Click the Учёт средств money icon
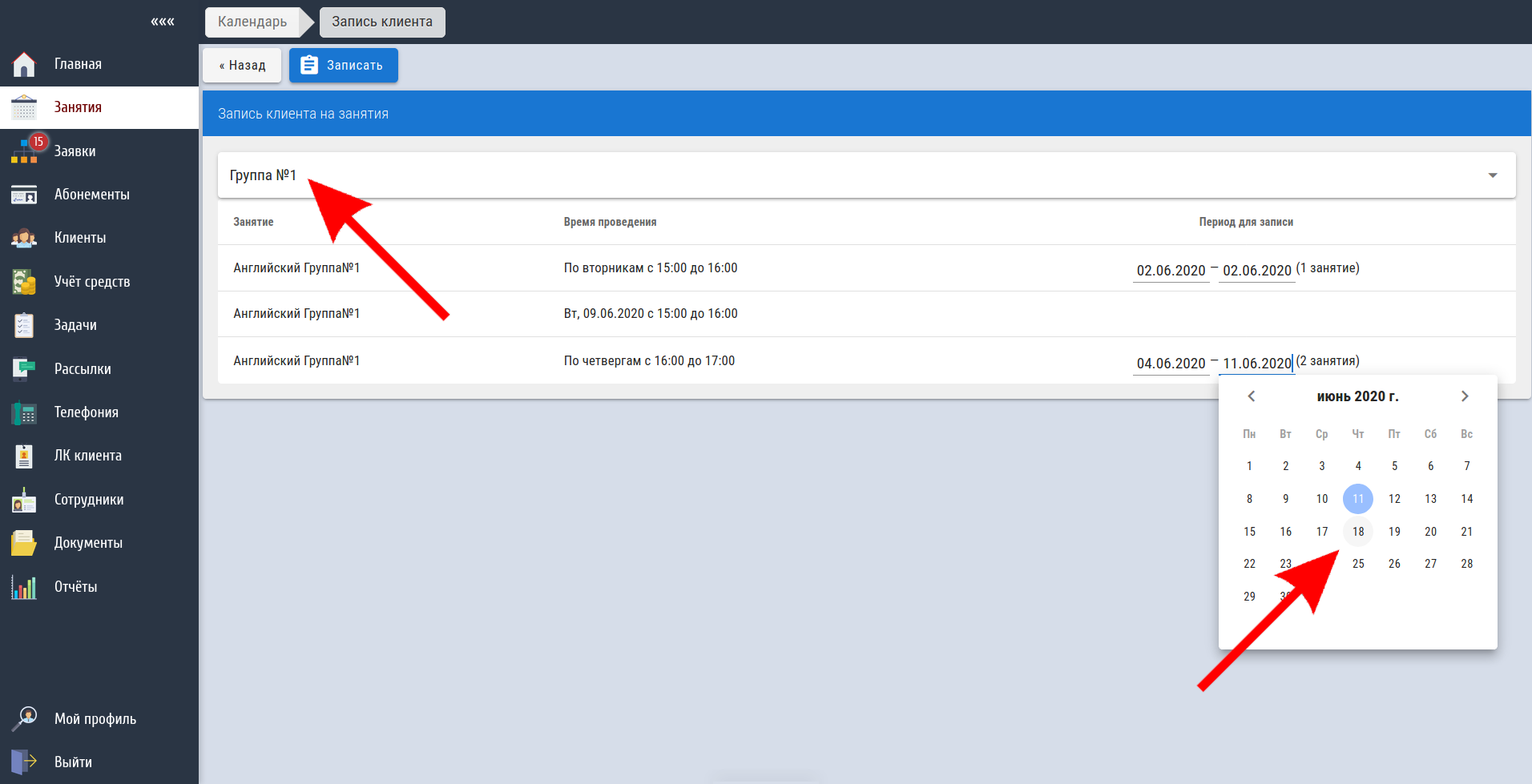The image size is (1532, 784). (24, 282)
